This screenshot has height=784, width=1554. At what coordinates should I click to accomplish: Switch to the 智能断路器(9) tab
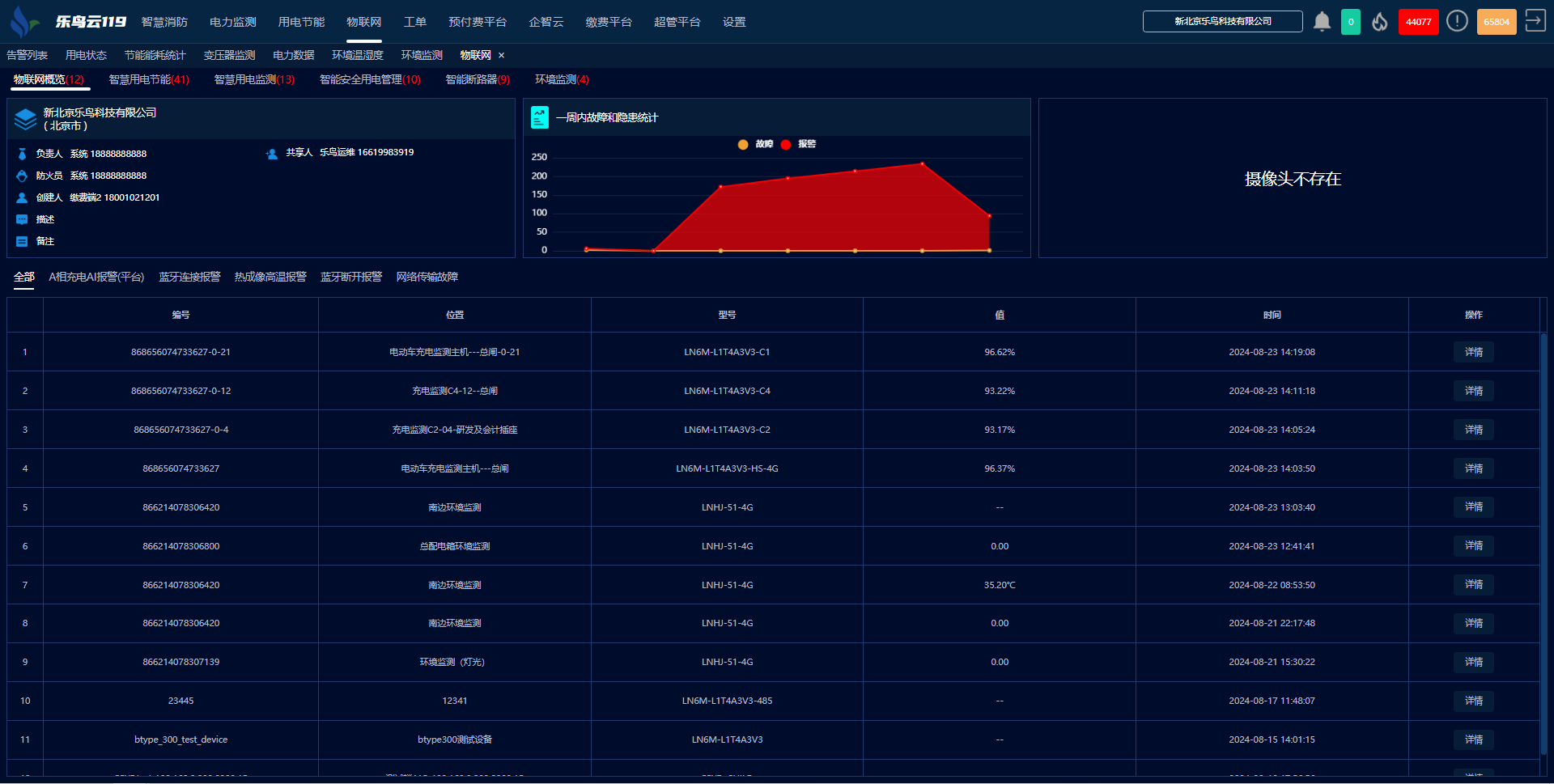pos(478,79)
